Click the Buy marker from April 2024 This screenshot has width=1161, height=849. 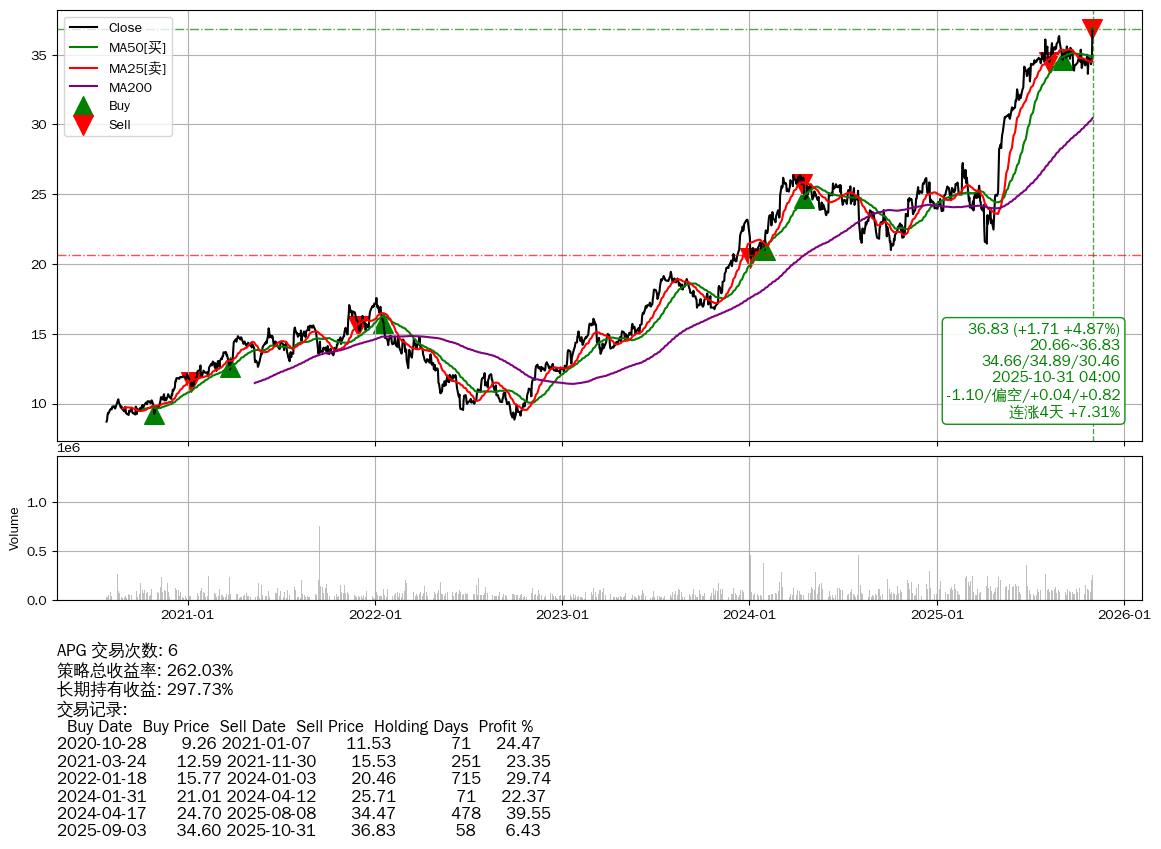[805, 198]
